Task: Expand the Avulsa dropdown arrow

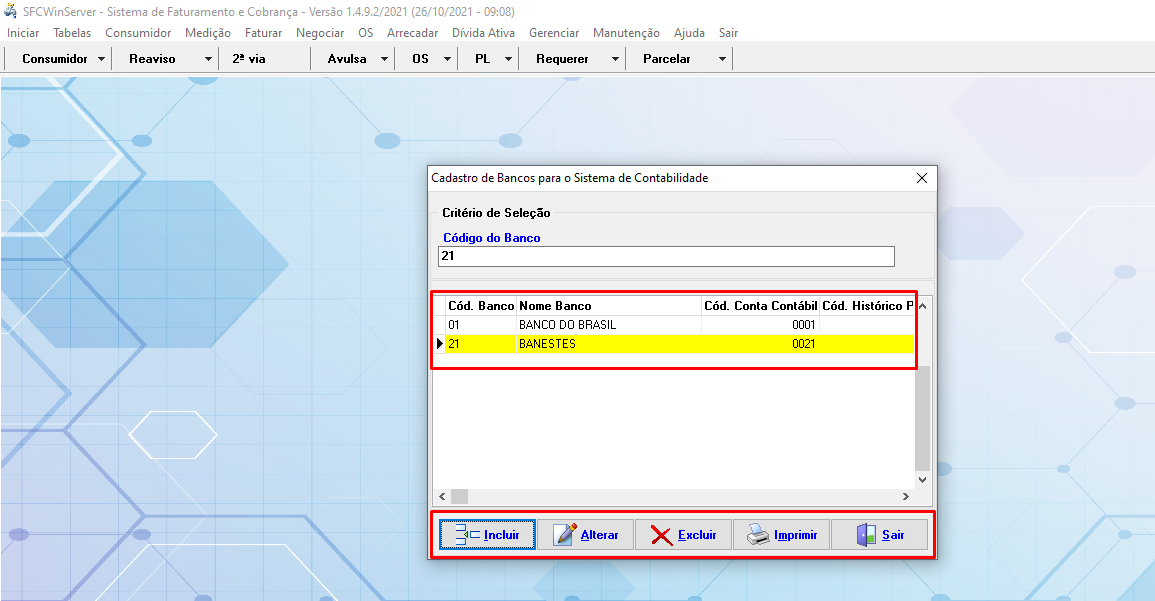Action: pyautogui.click(x=385, y=59)
